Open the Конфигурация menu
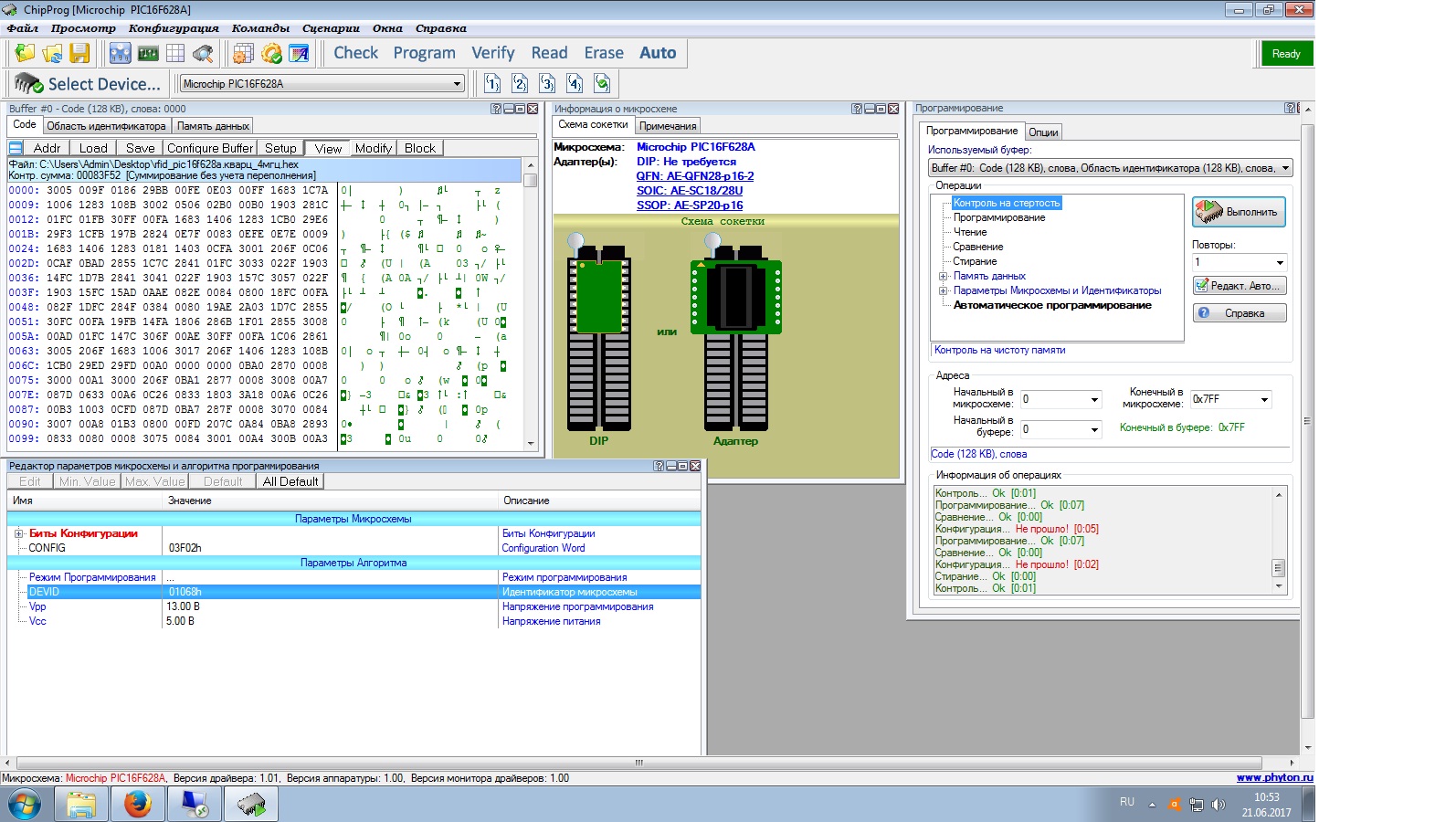Screen dimensions: 1456x822 [x=174, y=28]
